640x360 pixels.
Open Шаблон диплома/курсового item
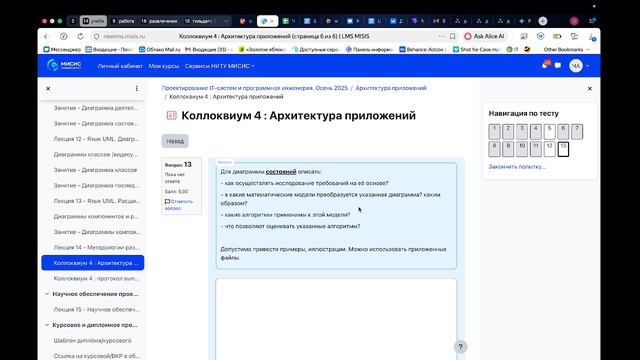tap(92, 340)
